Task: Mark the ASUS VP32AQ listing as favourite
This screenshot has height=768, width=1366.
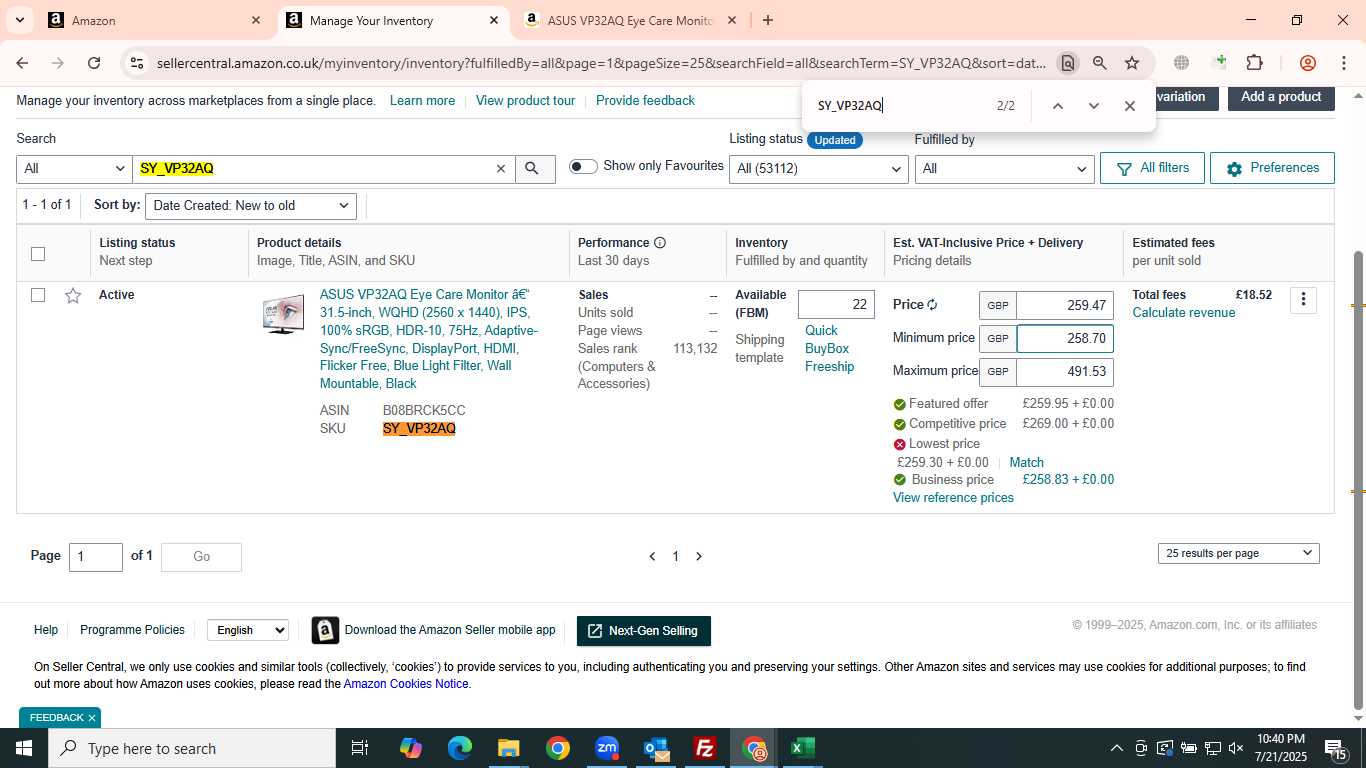Action: tap(73, 295)
